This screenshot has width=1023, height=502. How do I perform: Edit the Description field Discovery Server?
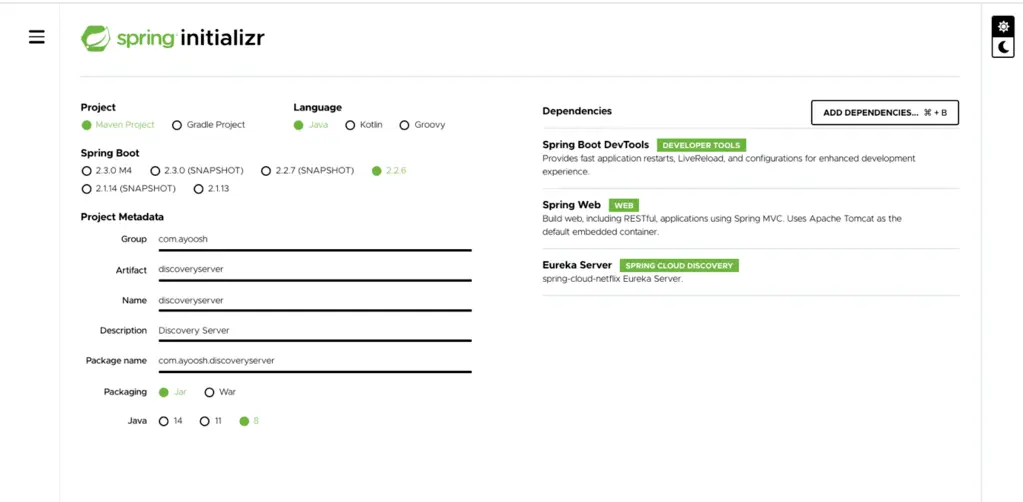314,330
